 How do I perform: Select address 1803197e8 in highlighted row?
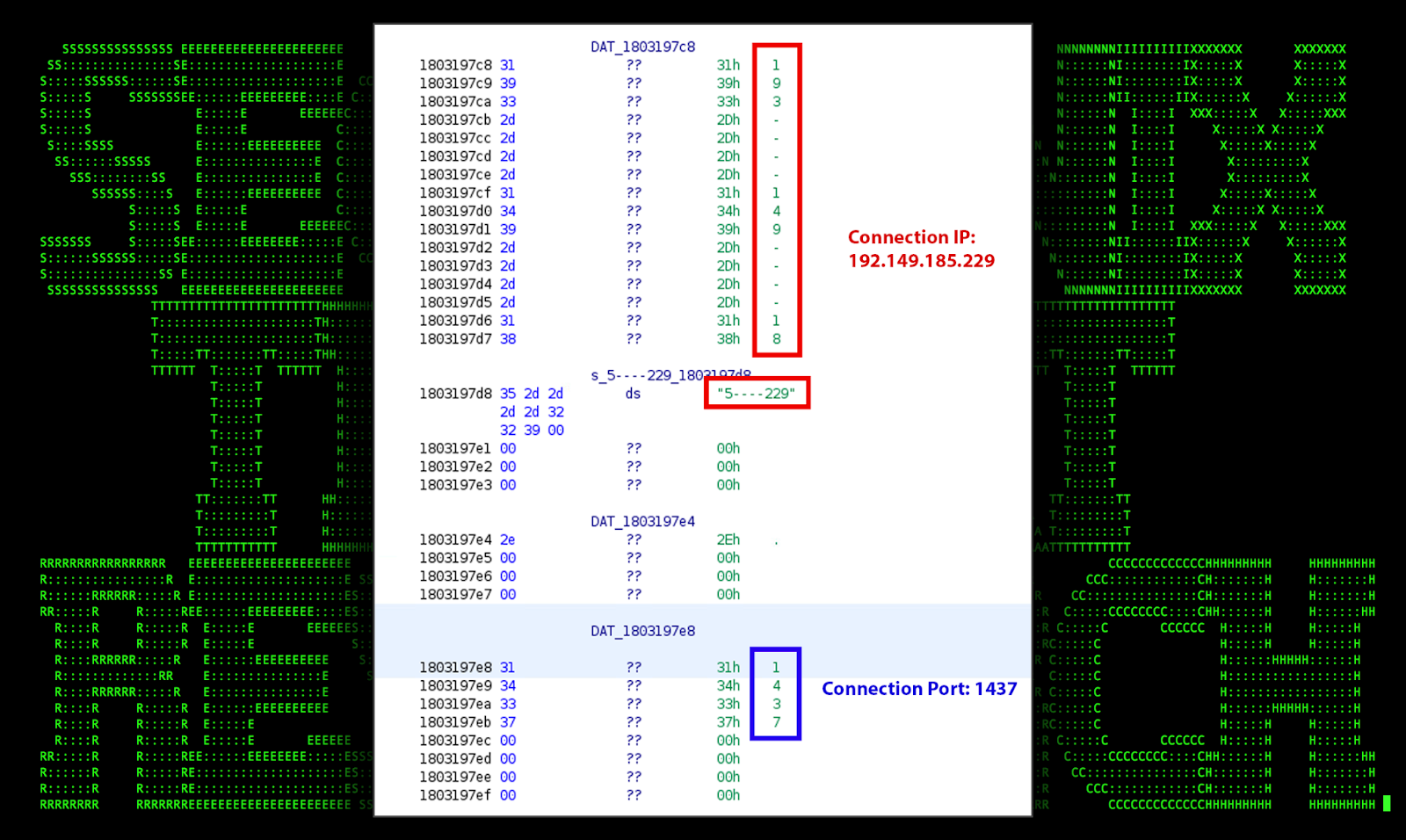(455, 668)
